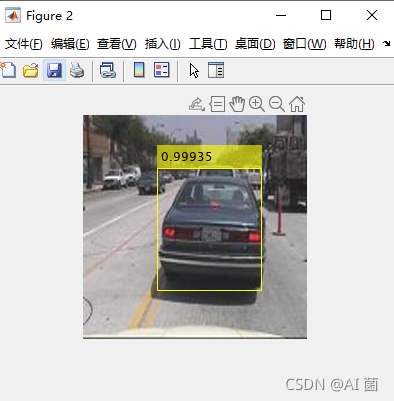
Task: Open the Property Inspector icon
Action: point(216,70)
